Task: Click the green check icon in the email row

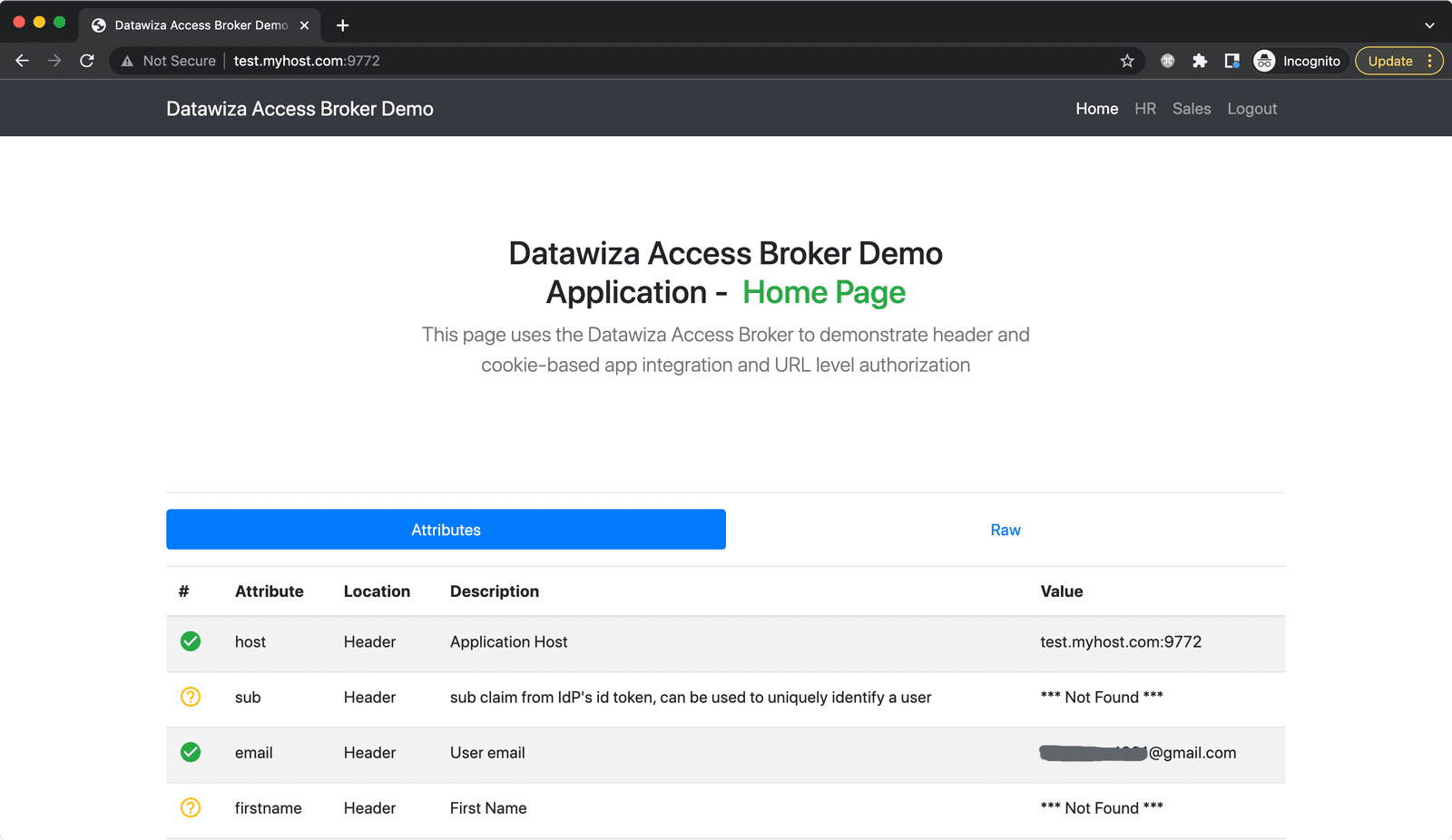Action: pyautogui.click(x=191, y=752)
